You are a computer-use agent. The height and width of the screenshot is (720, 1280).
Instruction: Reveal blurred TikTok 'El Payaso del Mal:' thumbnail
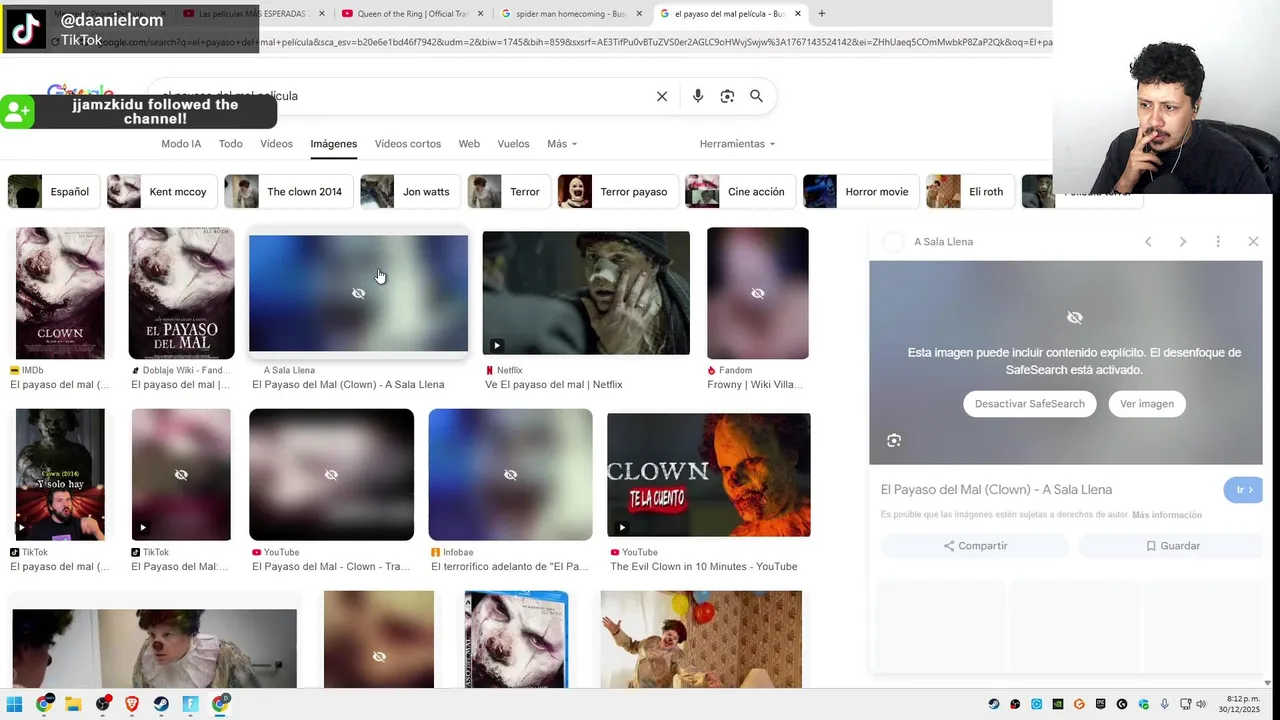click(181, 475)
